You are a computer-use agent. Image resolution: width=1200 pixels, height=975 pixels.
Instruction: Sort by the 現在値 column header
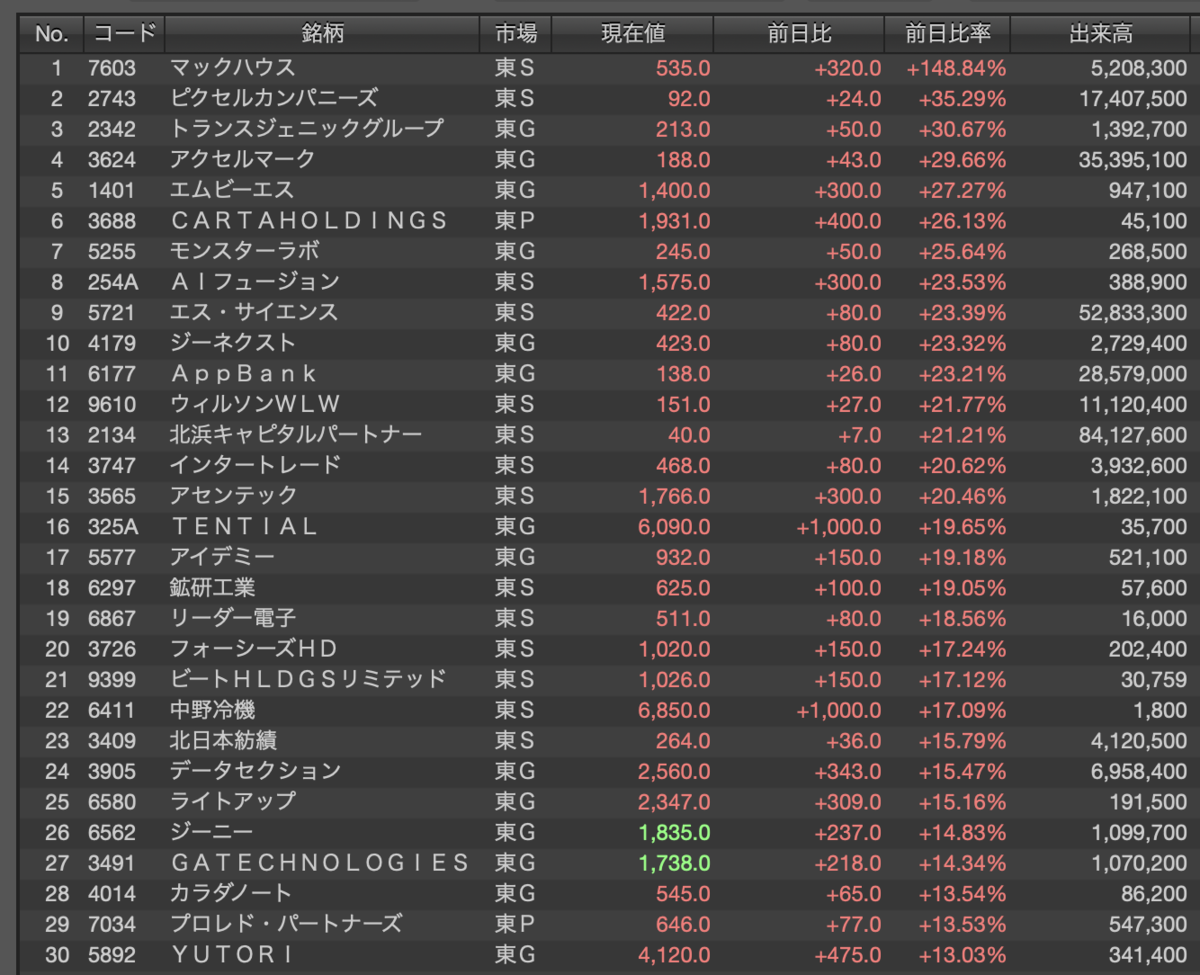(x=632, y=34)
